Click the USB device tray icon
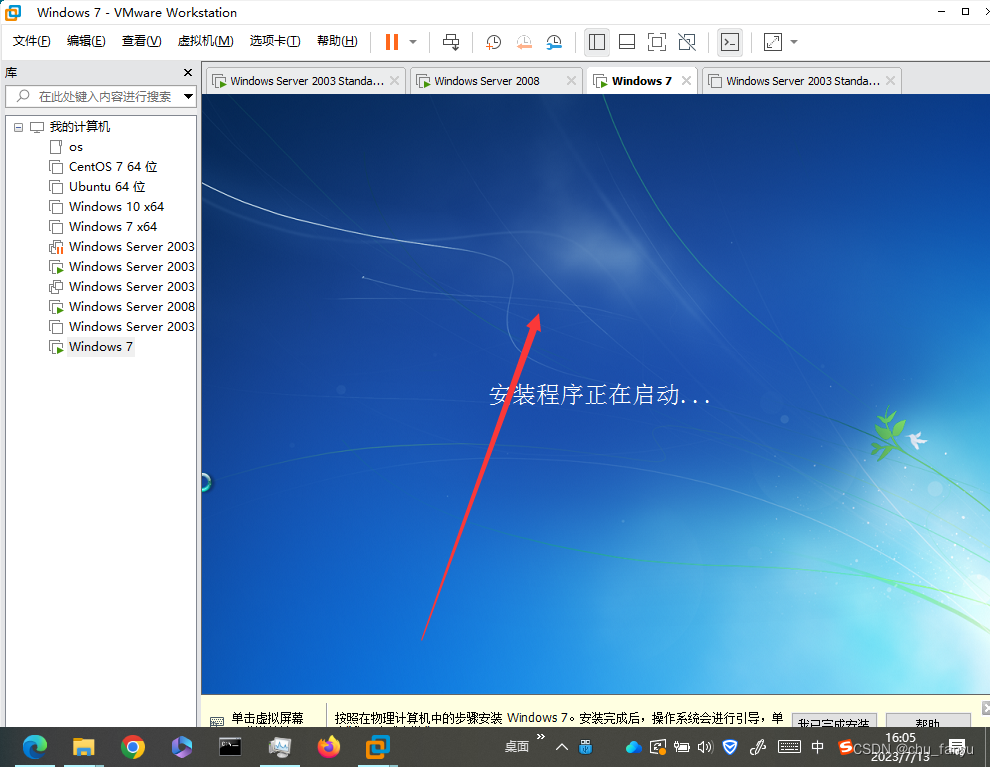Image resolution: width=990 pixels, height=767 pixels. click(585, 747)
